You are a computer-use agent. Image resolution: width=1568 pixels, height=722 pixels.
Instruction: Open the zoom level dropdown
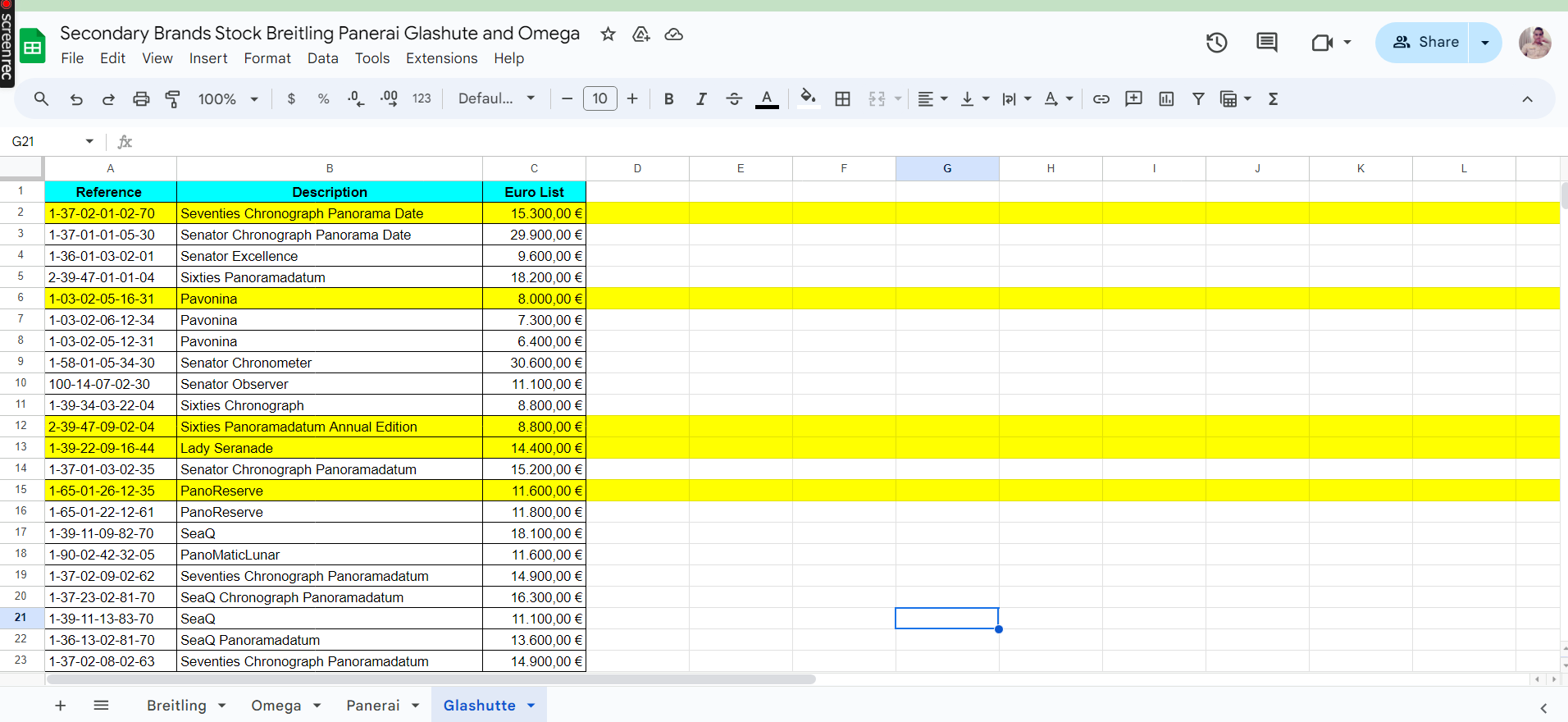point(228,98)
